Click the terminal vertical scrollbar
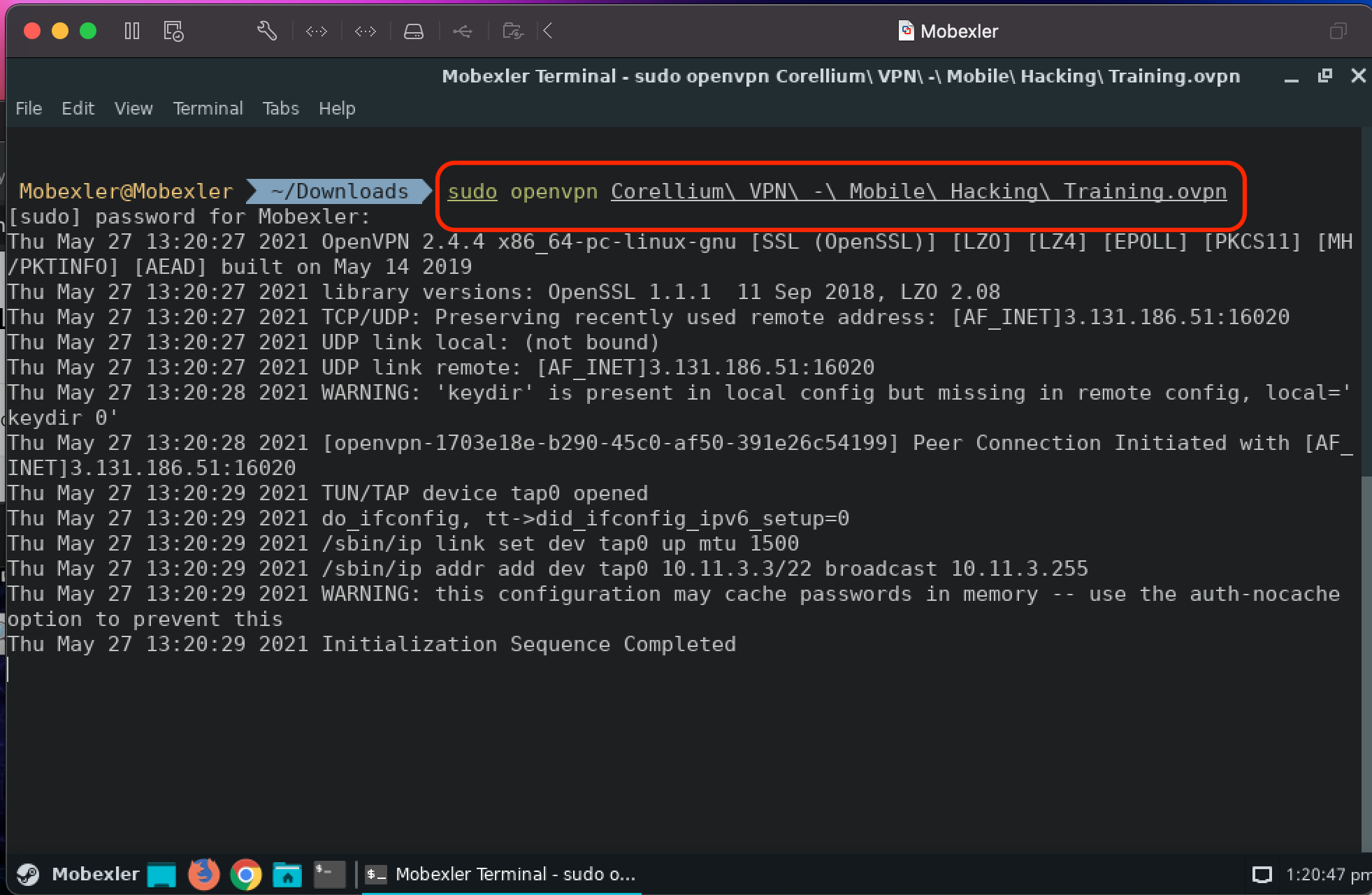Viewport: 1372px width, 895px height. (1366, 664)
